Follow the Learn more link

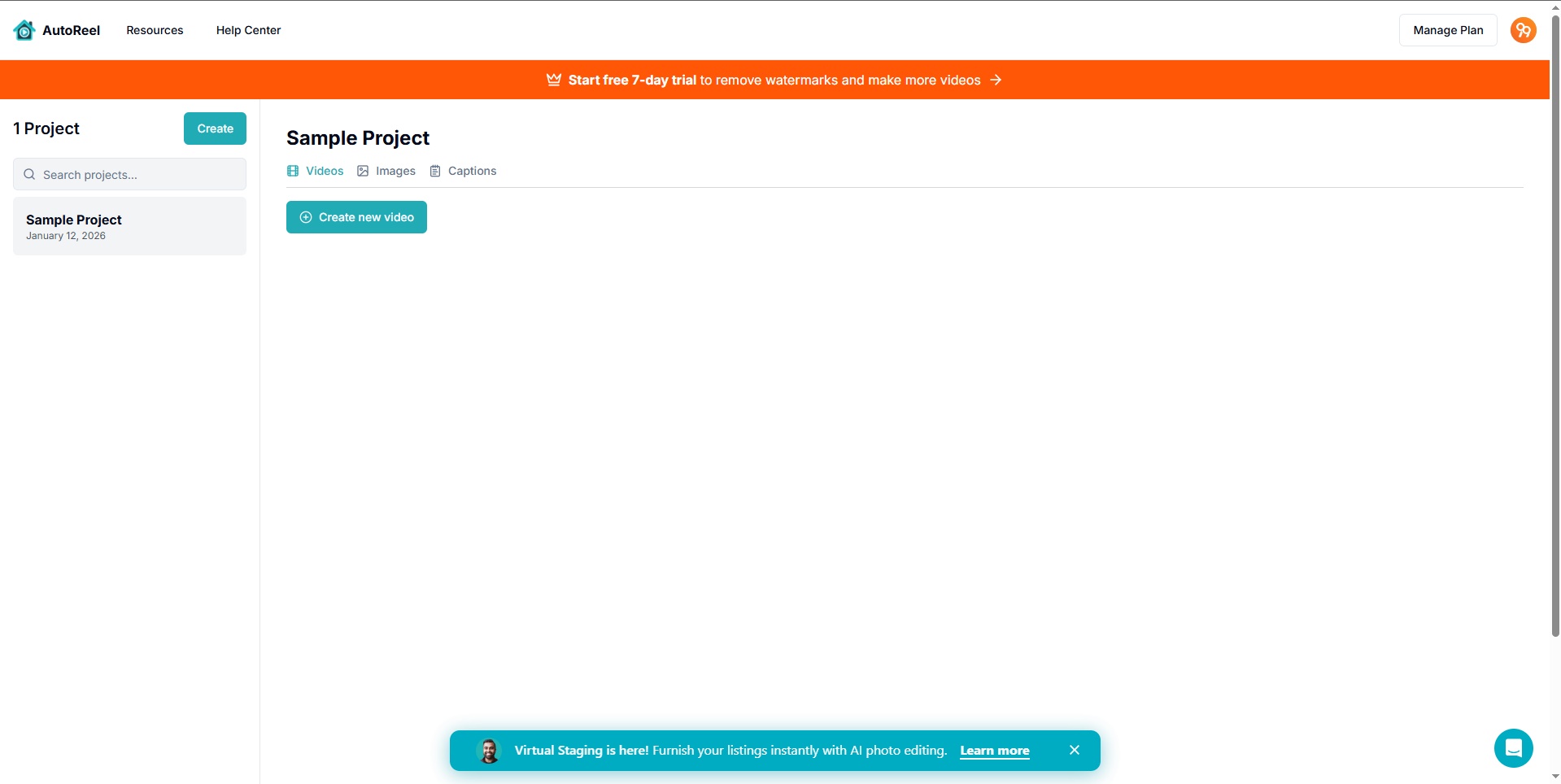pyautogui.click(x=994, y=751)
